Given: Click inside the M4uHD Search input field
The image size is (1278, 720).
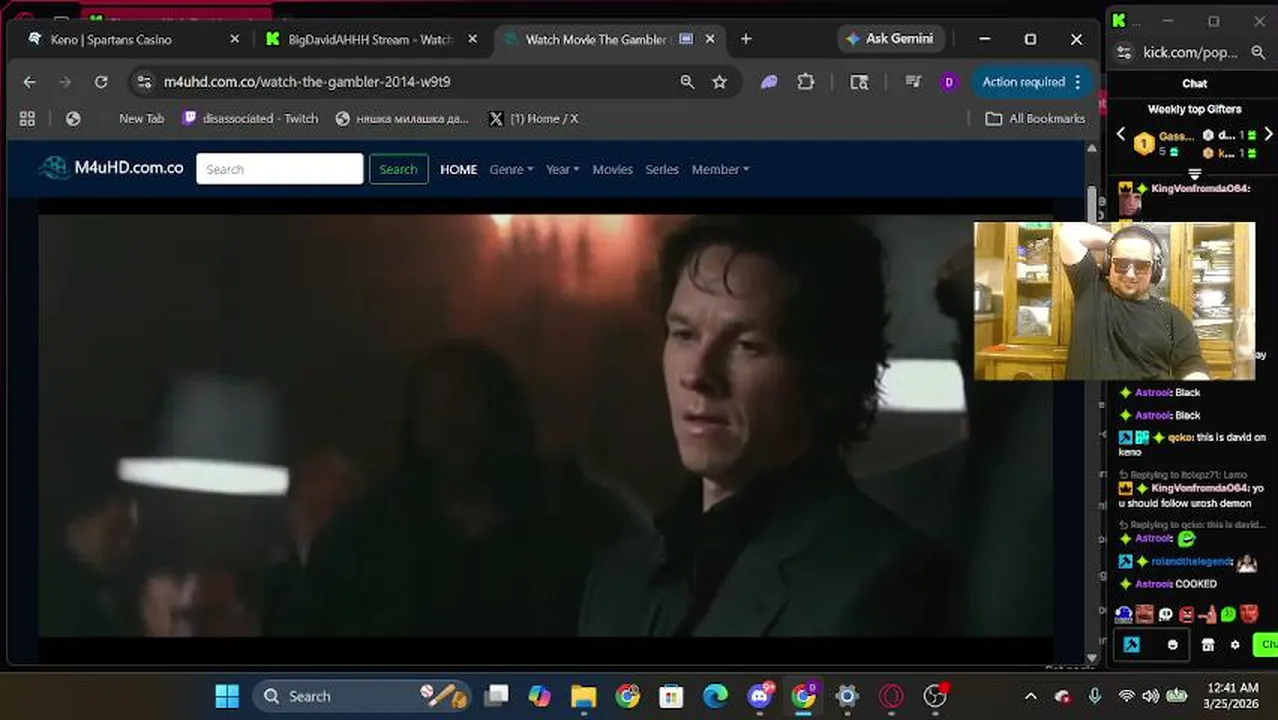Looking at the screenshot, I should tap(280, 169).
